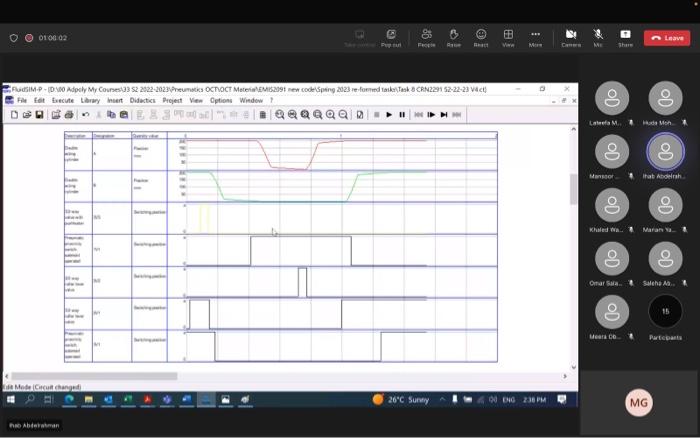Expand the system tray hidden icons chevron

pyautogui.click(x=442, y=400)
